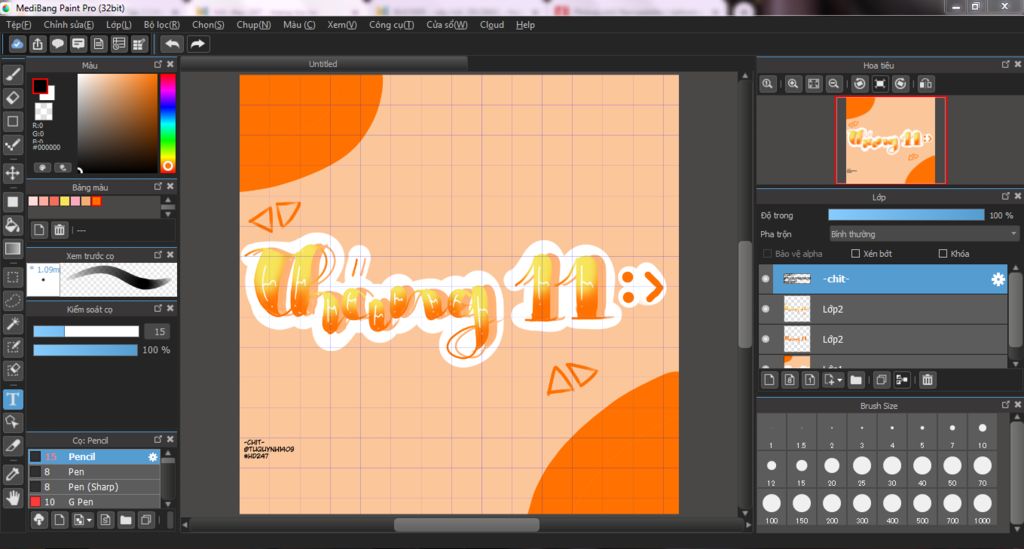Screen dimensions: 1024x549
Task: Add a layer folder in Lớp panel
Action: click(x=856, y=380)
